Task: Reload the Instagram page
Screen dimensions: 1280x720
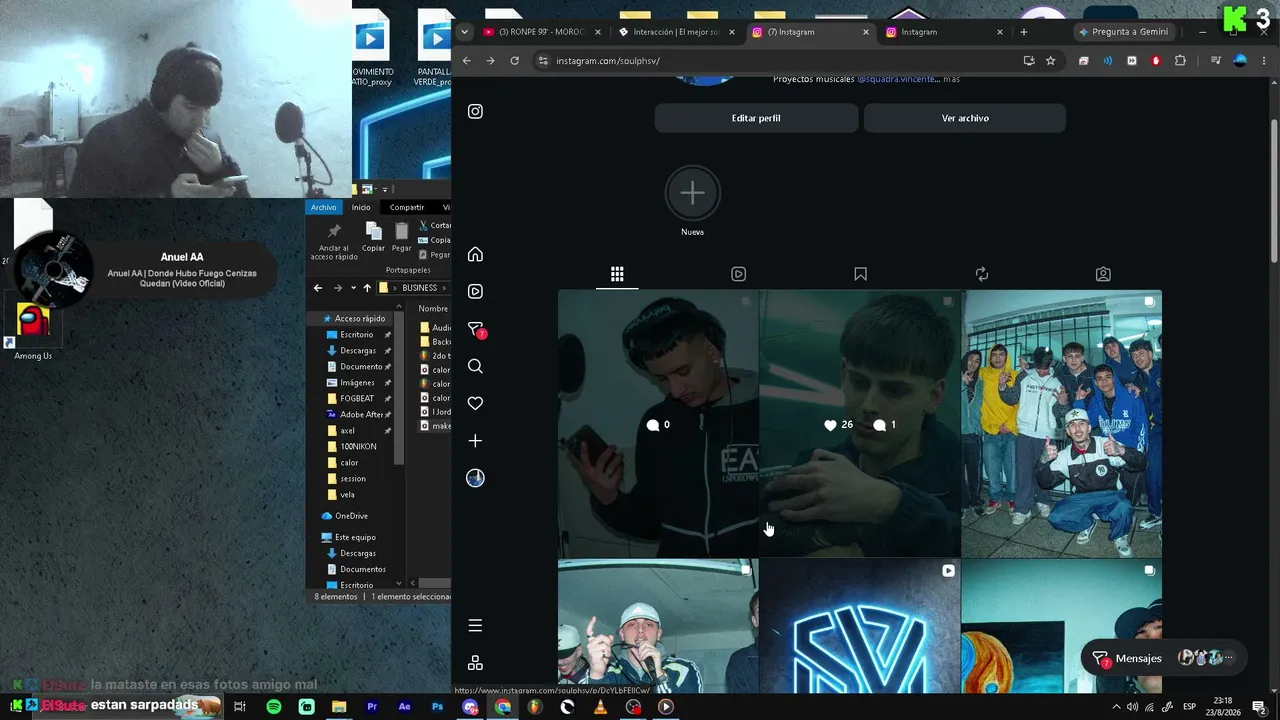Action: click(x=514, y=61)
